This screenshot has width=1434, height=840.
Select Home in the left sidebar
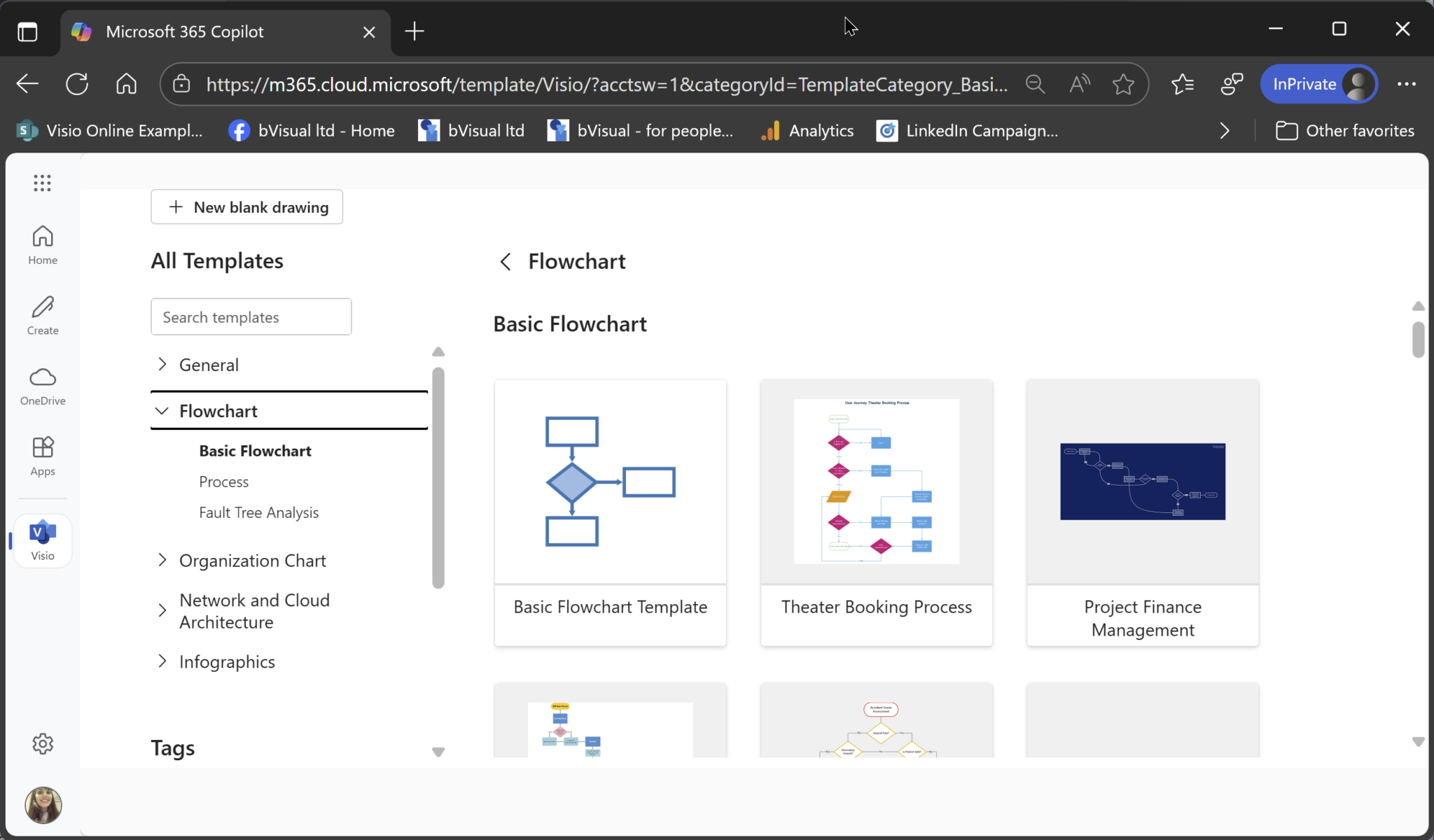(42, 244)
